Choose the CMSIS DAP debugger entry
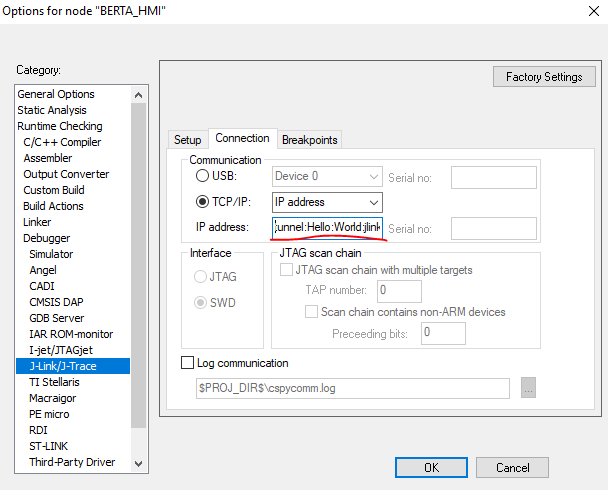Viewport: 608px width, 490px height. tap(56, 302)
